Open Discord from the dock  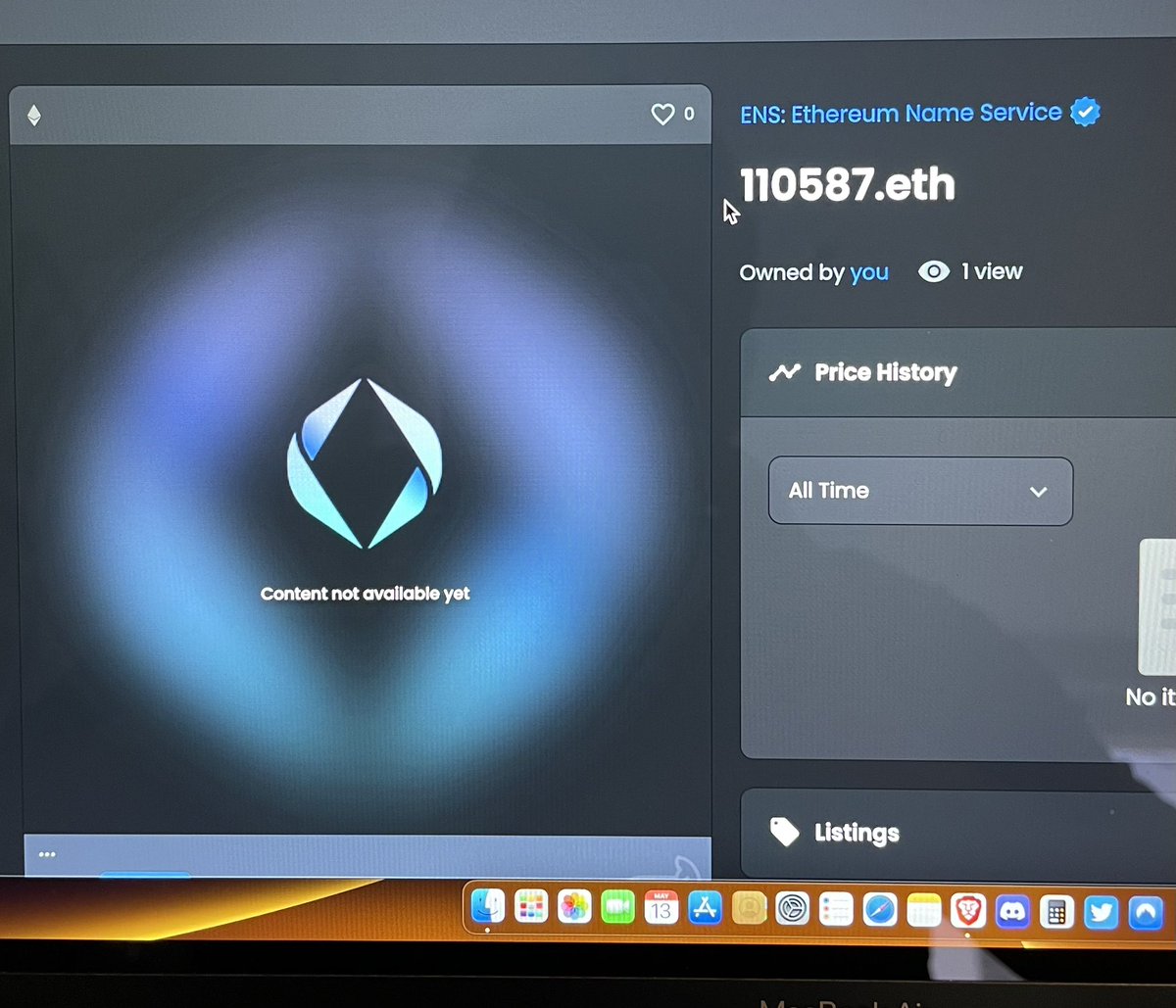coord(1011,912)
